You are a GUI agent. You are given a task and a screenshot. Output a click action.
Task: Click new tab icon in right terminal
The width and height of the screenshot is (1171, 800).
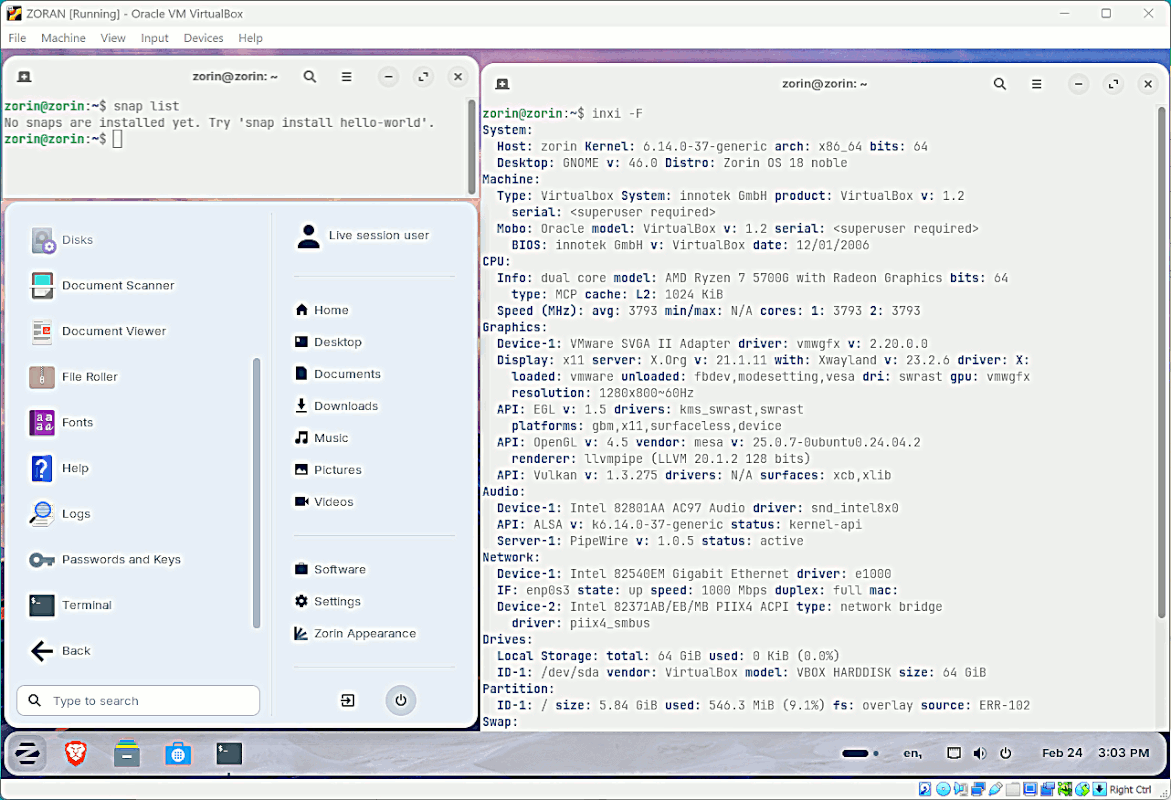503,84
